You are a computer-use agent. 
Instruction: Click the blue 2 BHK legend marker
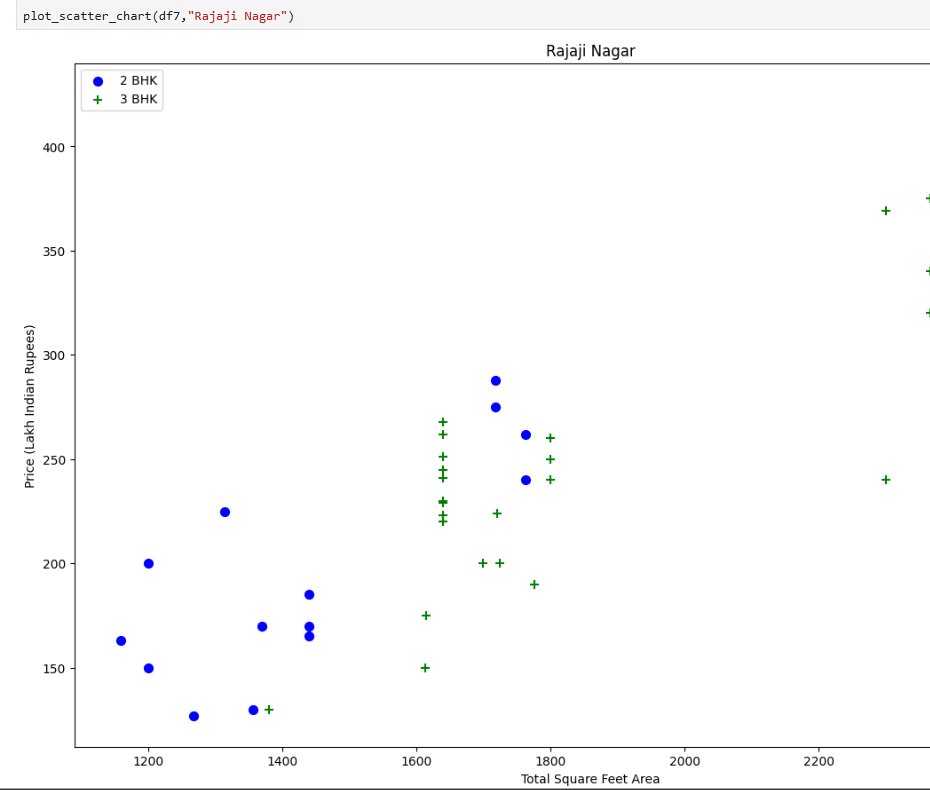(x=97, y=80)
